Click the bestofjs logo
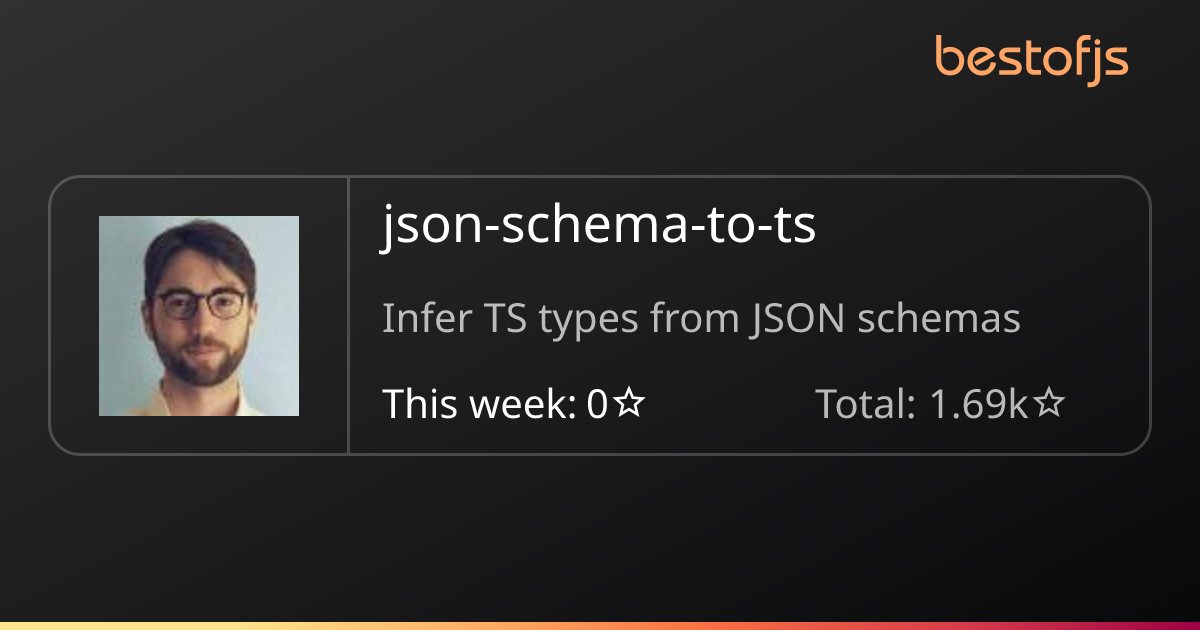Screen dimensions: 1200x630 click(x=1031, y=57)
